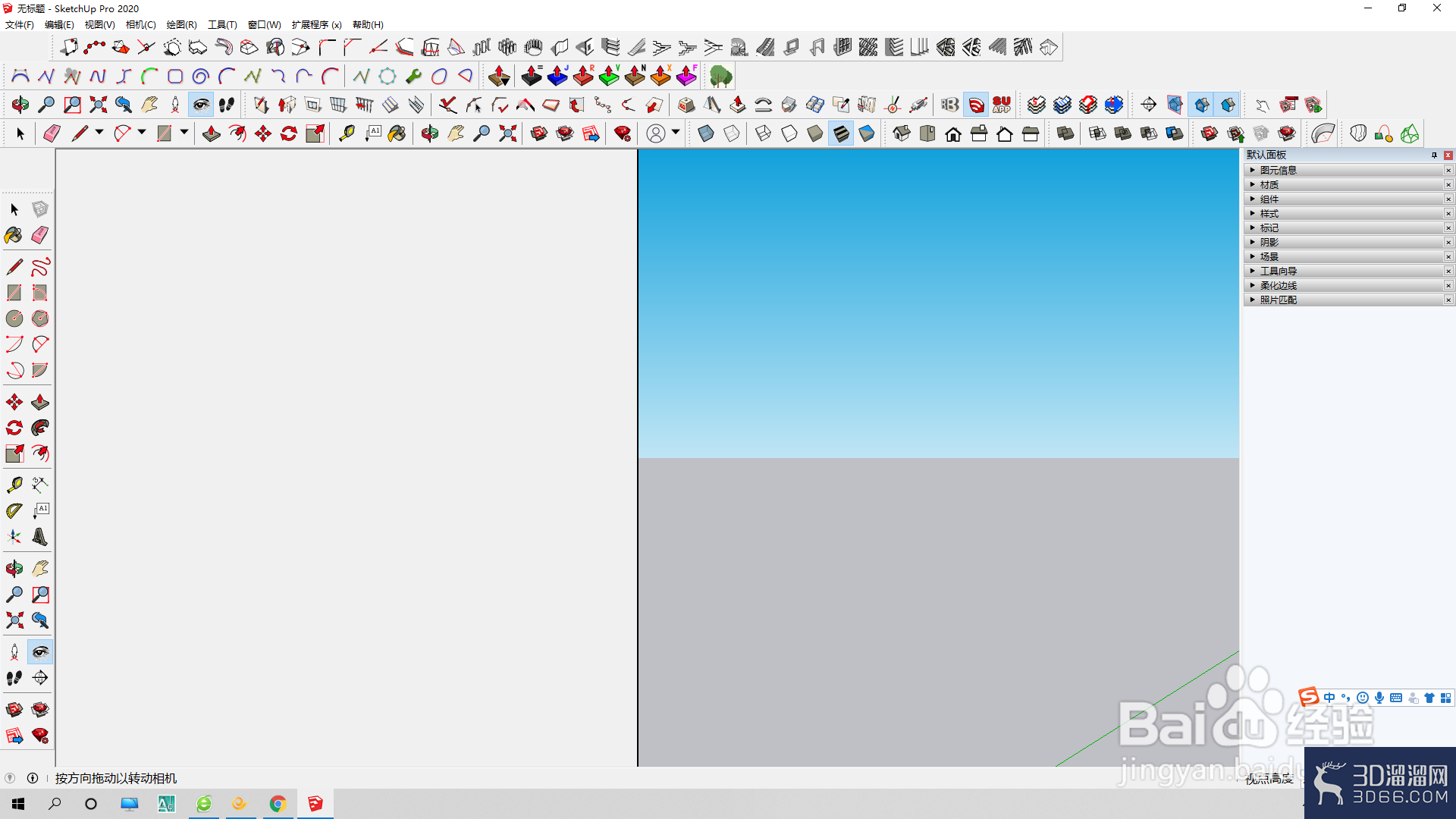Toggle X-Ray face style
The image size is (1456, 819).
point(706,134)
